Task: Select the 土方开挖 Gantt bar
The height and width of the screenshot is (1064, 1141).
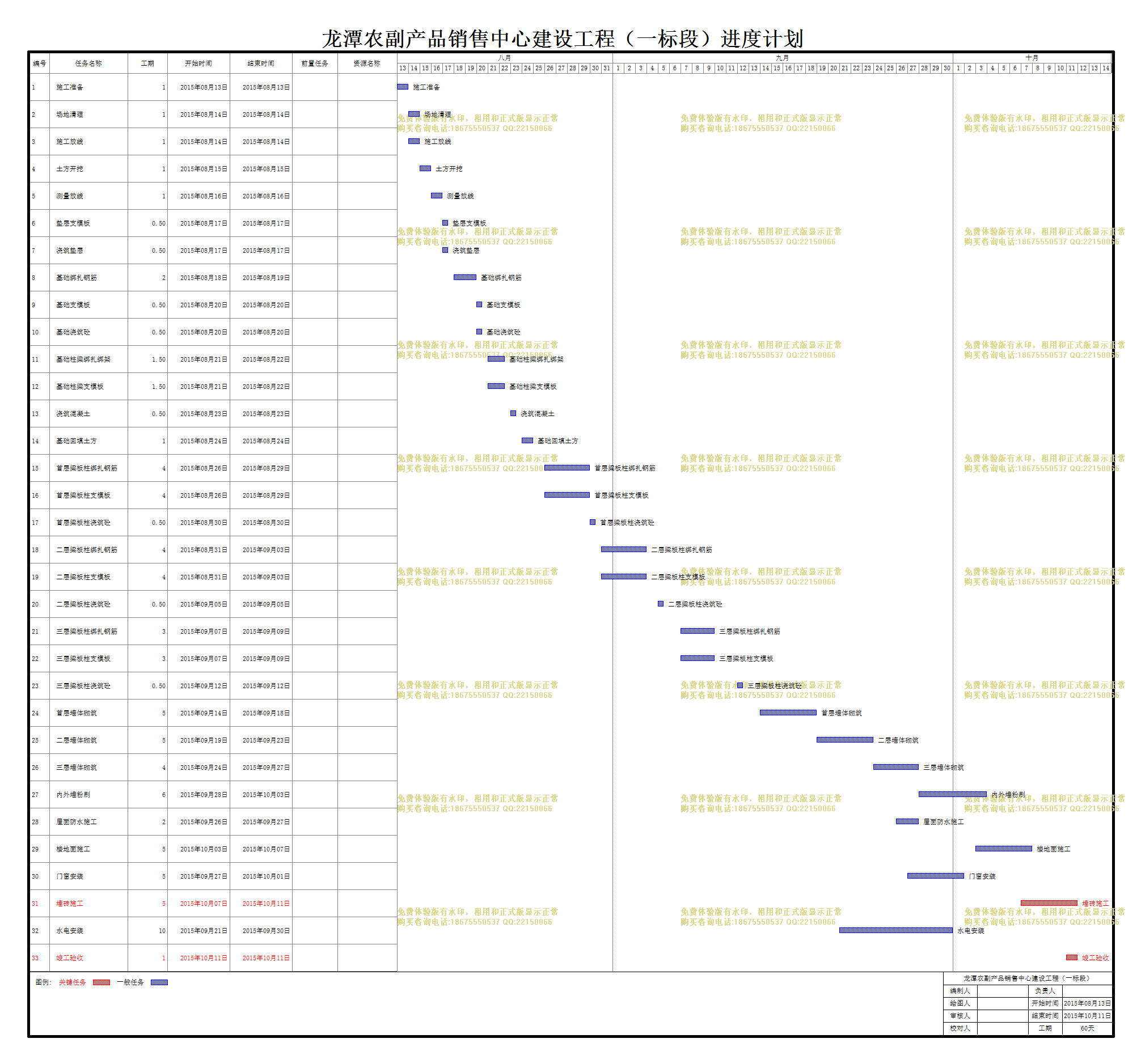Action: pyautogui.click(x=425, y=168)
